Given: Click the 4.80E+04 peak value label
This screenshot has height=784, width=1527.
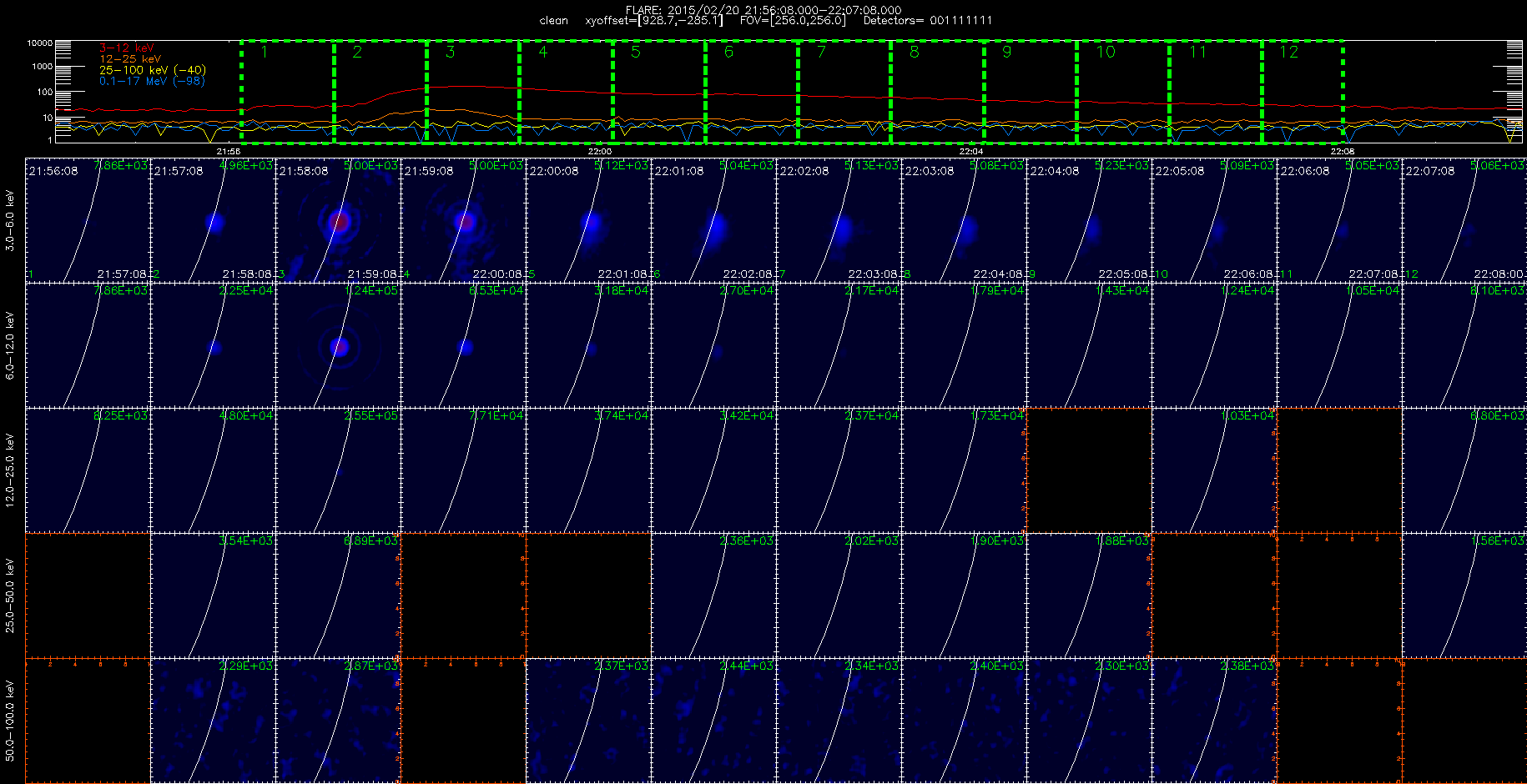Looking at the screenshot, I should (x=245, y=416).
